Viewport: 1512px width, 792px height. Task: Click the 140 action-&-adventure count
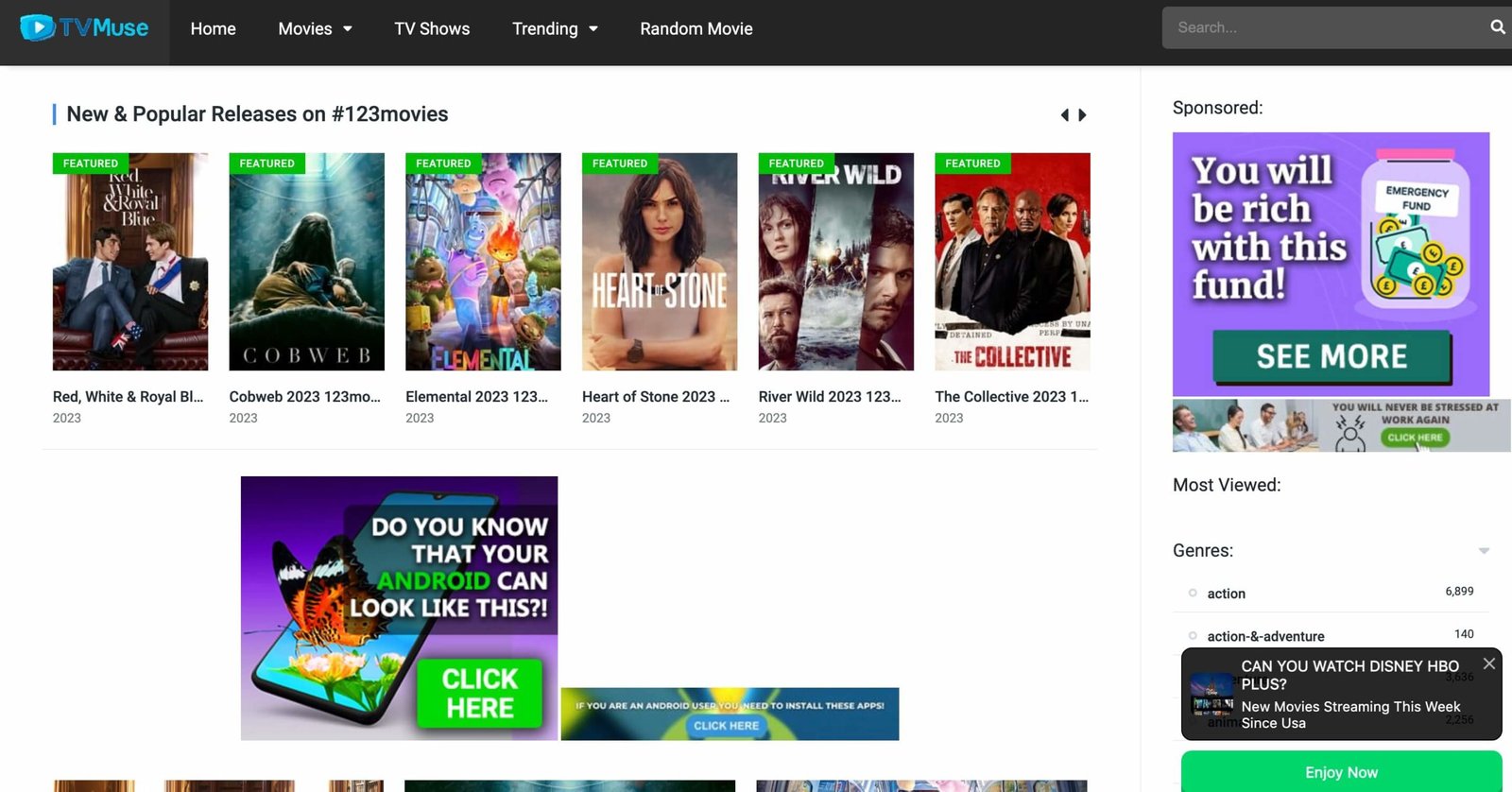(x=1464, y=634)
